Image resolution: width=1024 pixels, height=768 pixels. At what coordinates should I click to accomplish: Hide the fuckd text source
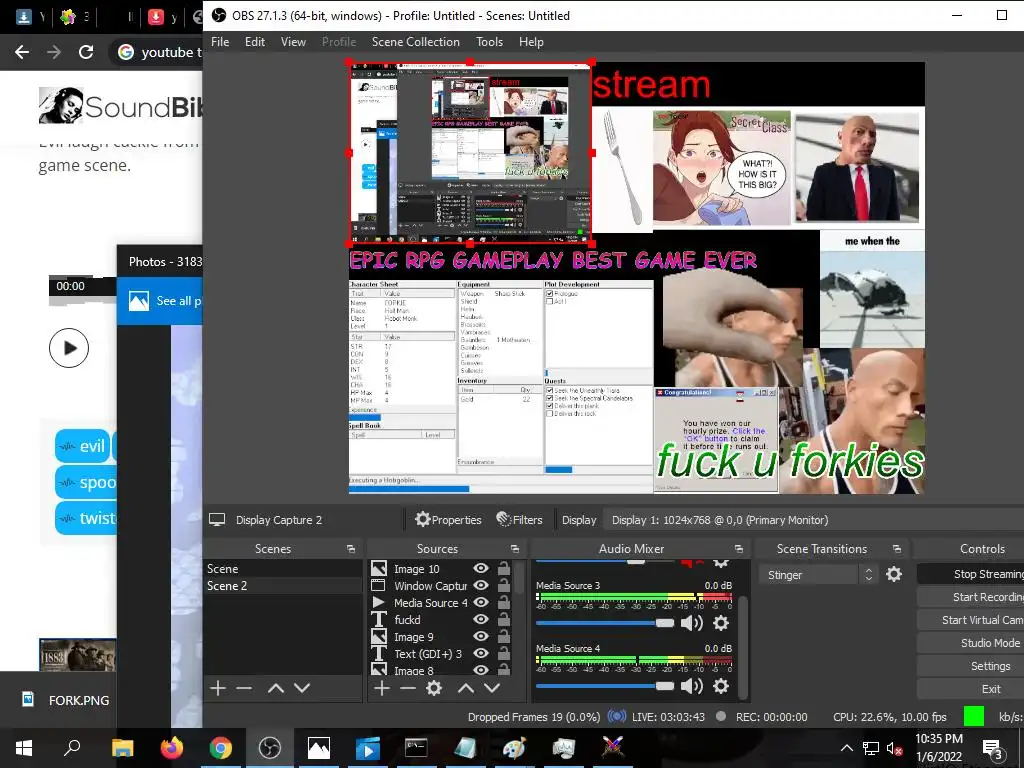[x=481, y=619]
